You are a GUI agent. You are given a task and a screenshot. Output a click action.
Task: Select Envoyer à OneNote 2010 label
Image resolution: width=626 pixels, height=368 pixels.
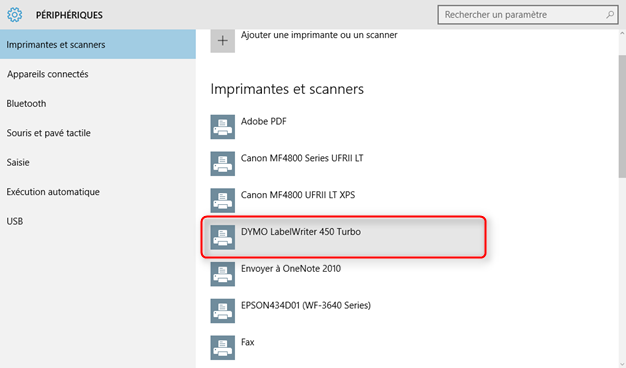(x=291, y=269)
